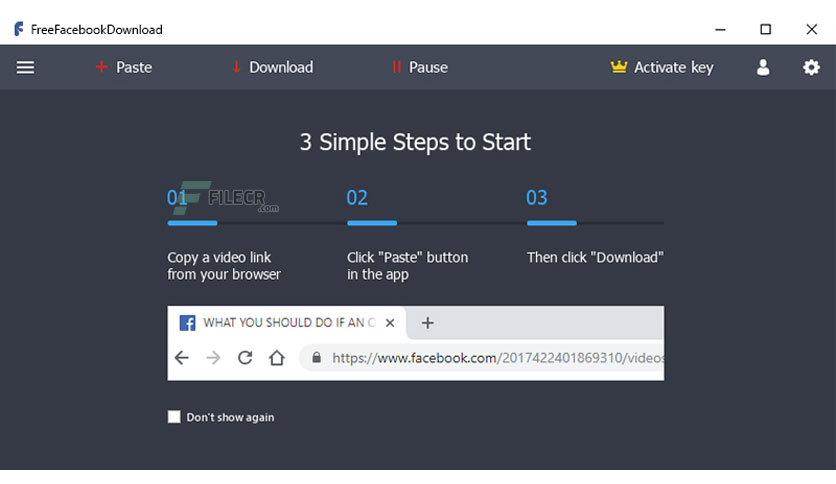
Task: Open the hamburger menu
Action: (x=25, y=68)
